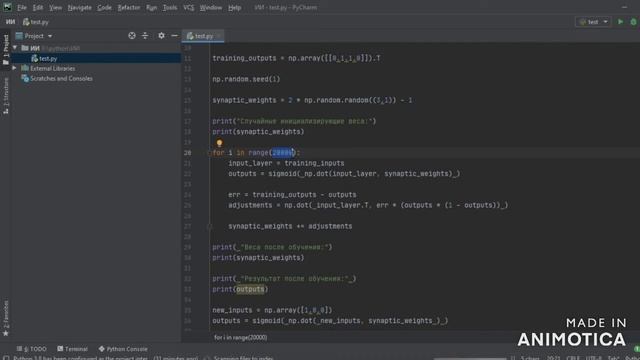The width and height of the screenshot is (640, 360).
Task: Open the VCS menu
Action: pyautogui.click(x=189, y=7)
